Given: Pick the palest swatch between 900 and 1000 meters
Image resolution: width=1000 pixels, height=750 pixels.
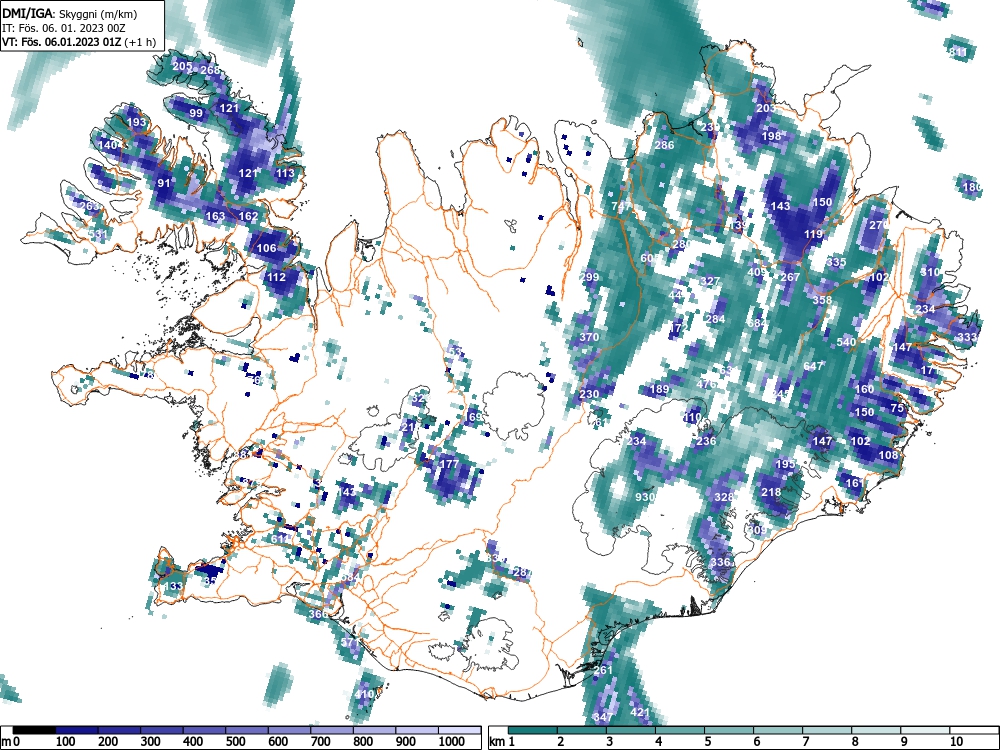Looking at the screenshot, I should 417,730.
